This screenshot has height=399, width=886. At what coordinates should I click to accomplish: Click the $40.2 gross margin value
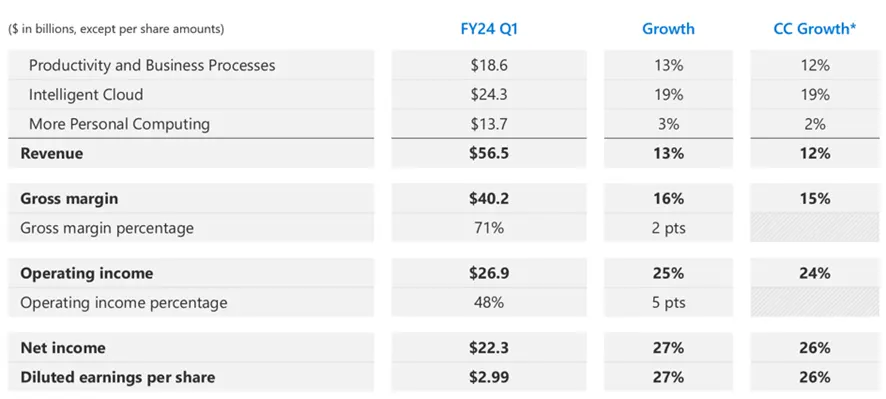click(489, 199)
